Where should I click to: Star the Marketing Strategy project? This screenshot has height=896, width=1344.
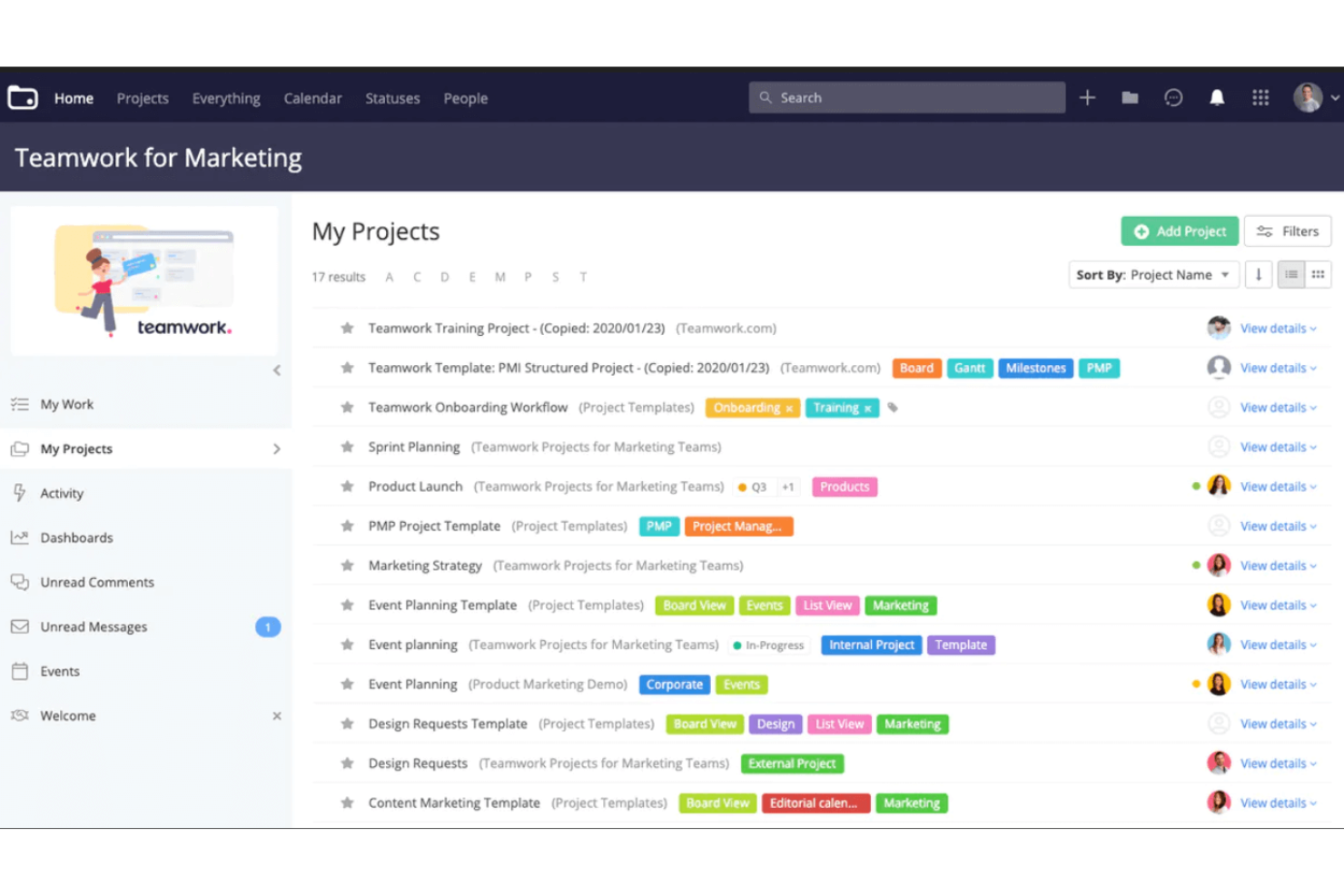[347, 566]
